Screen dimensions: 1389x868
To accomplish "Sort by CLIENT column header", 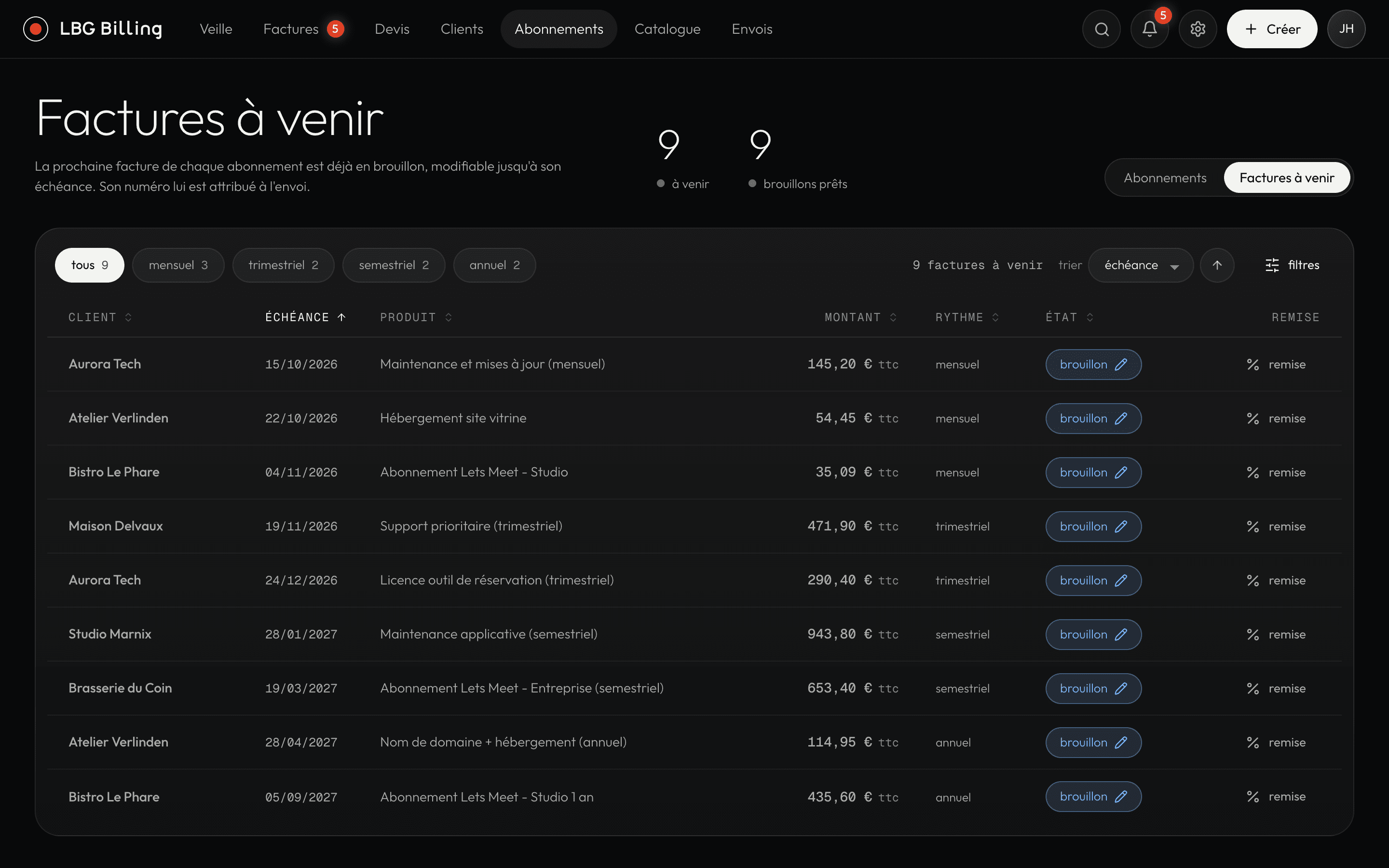I will (x=100, y=317).
